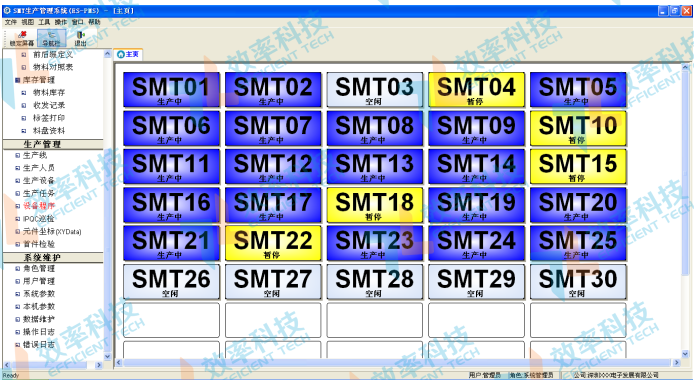Click the 角色:系统管理员 status bar entry
This screenshot has width=694, height=380.
531,375
